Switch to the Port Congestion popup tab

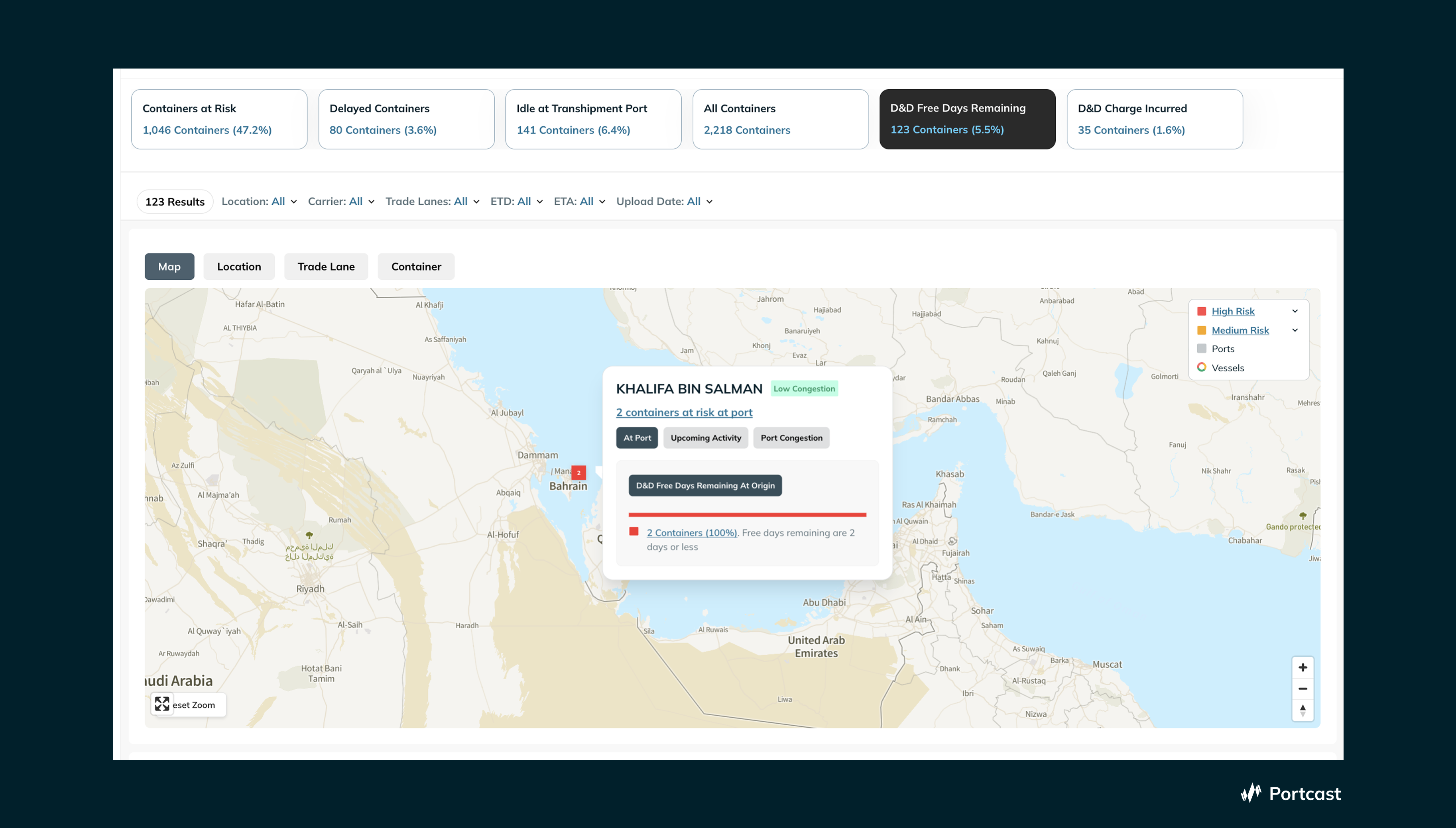791,438
